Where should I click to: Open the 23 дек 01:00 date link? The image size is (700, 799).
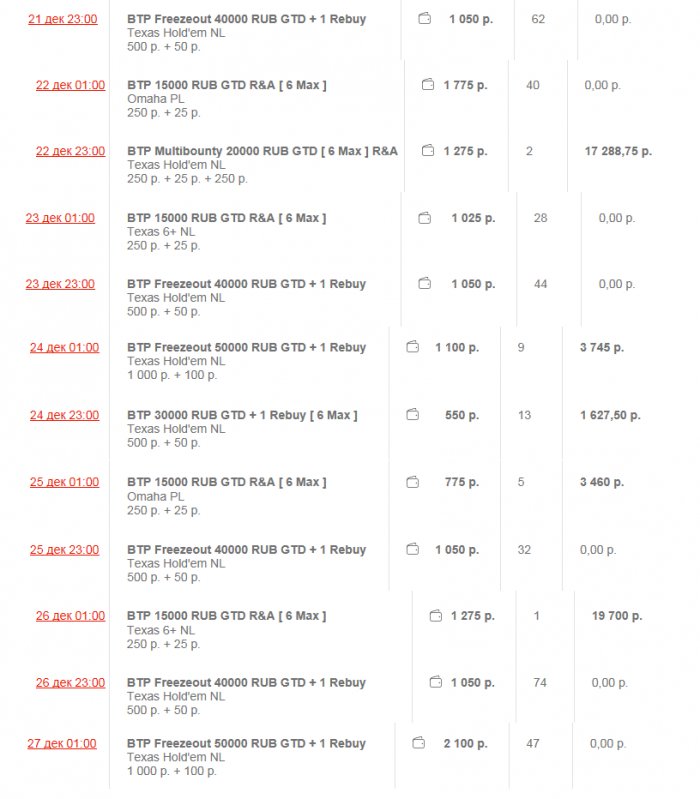pyautogui.click(x=60, y=218)
